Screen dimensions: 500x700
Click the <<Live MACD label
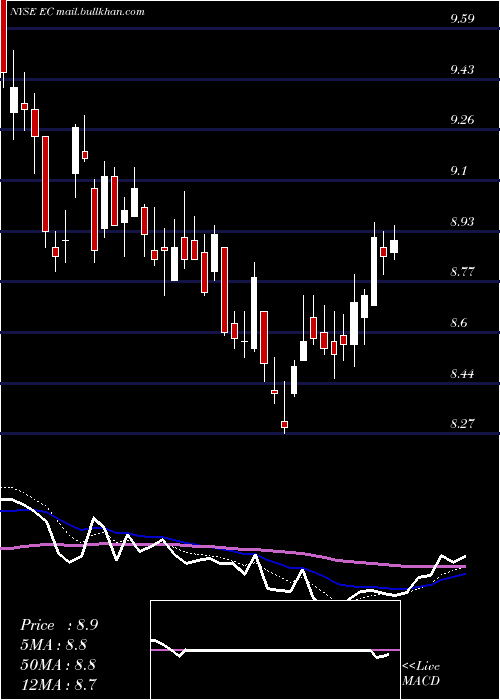[421, 674]
